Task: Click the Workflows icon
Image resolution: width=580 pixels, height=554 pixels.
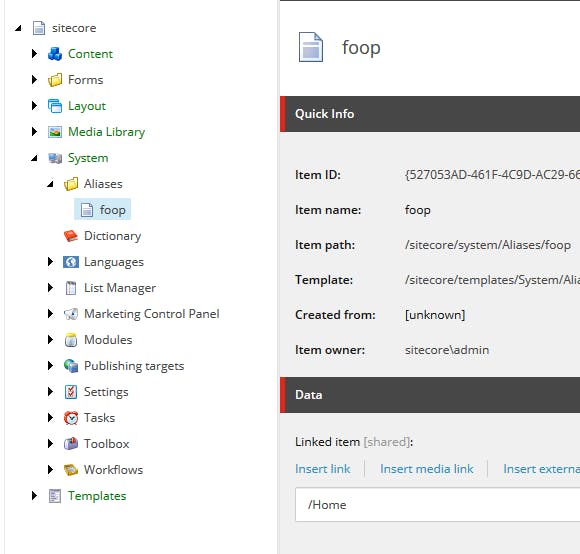Action: click(71, 470)
